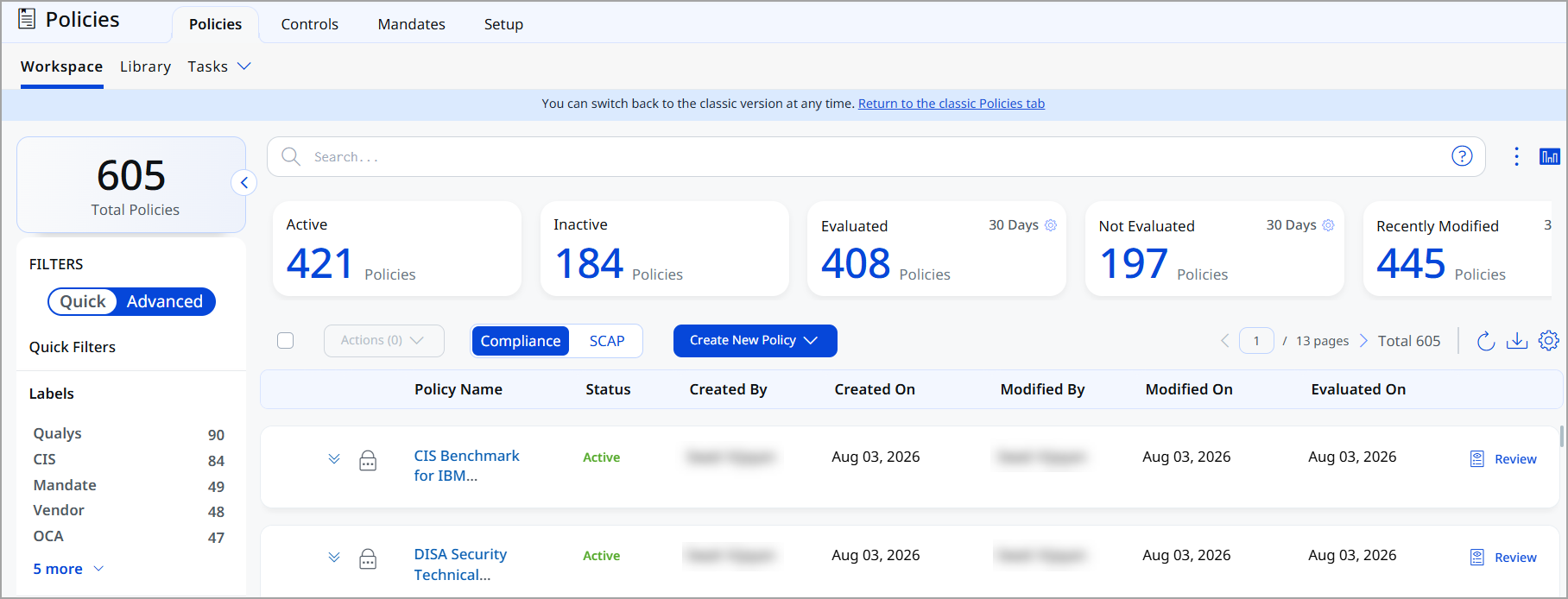The width and height of the screenshot is (1568, 599).
Task: Sort by Modified By column header
Action: 1042,389
